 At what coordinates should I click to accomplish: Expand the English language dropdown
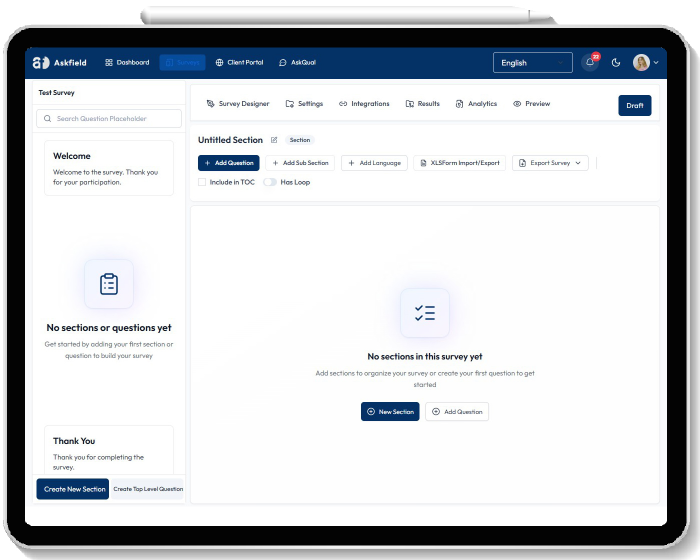[532, 62]
